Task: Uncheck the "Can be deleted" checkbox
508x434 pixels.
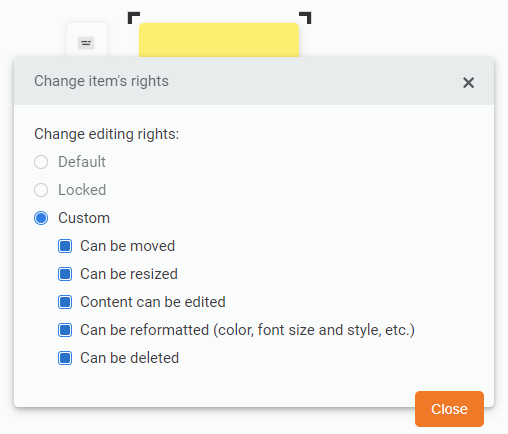Action: point(65,358)
